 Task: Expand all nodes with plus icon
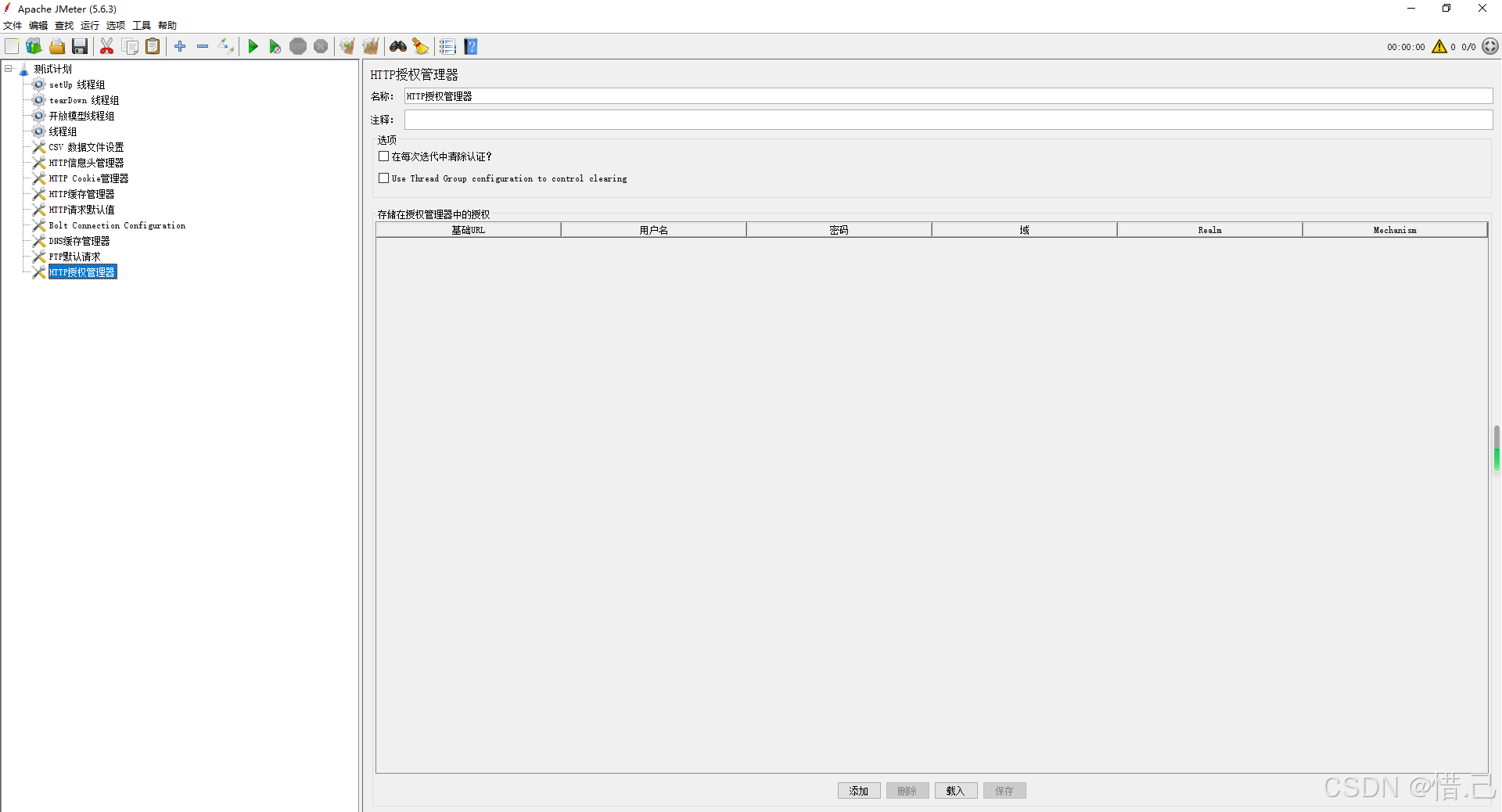(180, 47)
